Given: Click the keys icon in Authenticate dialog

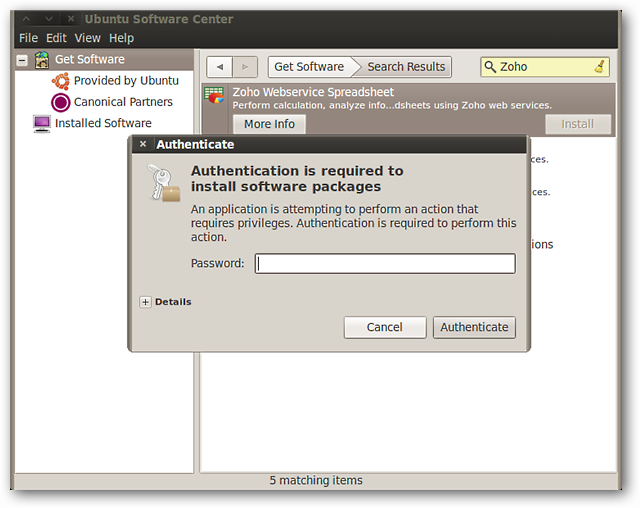Looking at the screenshot, I should pos(164,182).
